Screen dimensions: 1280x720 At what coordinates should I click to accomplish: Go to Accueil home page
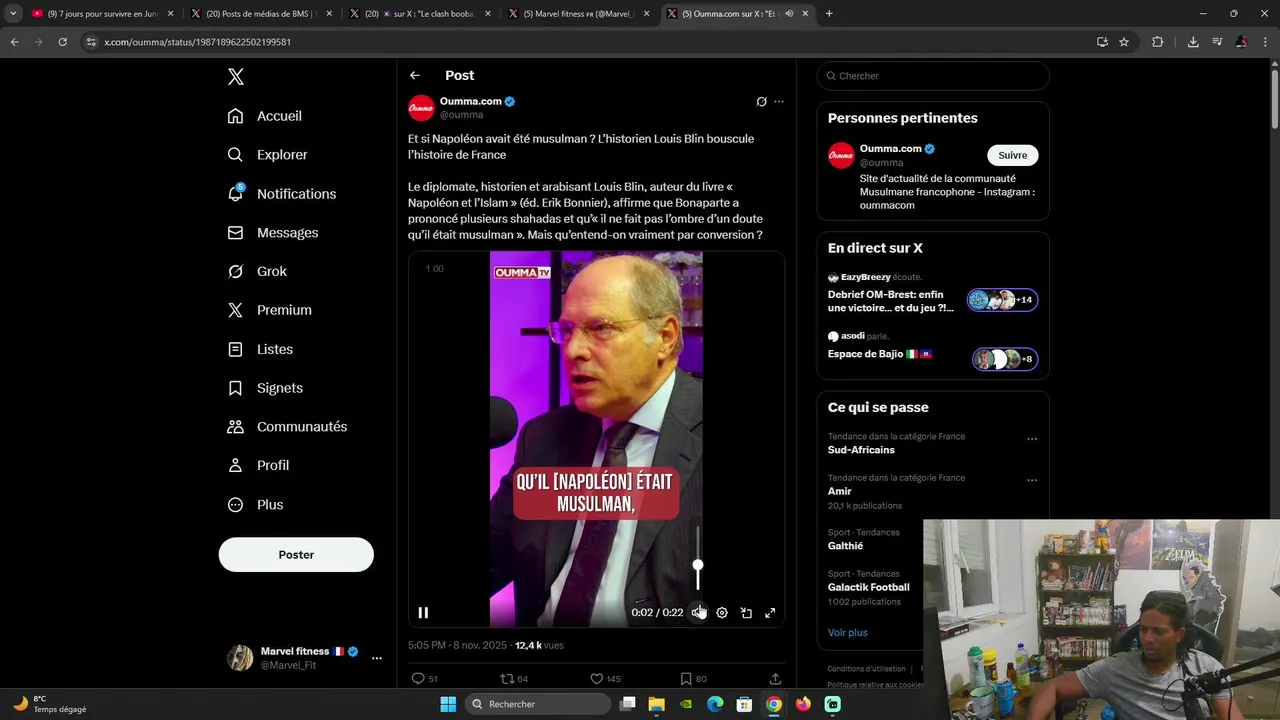[x=265, y=116]
